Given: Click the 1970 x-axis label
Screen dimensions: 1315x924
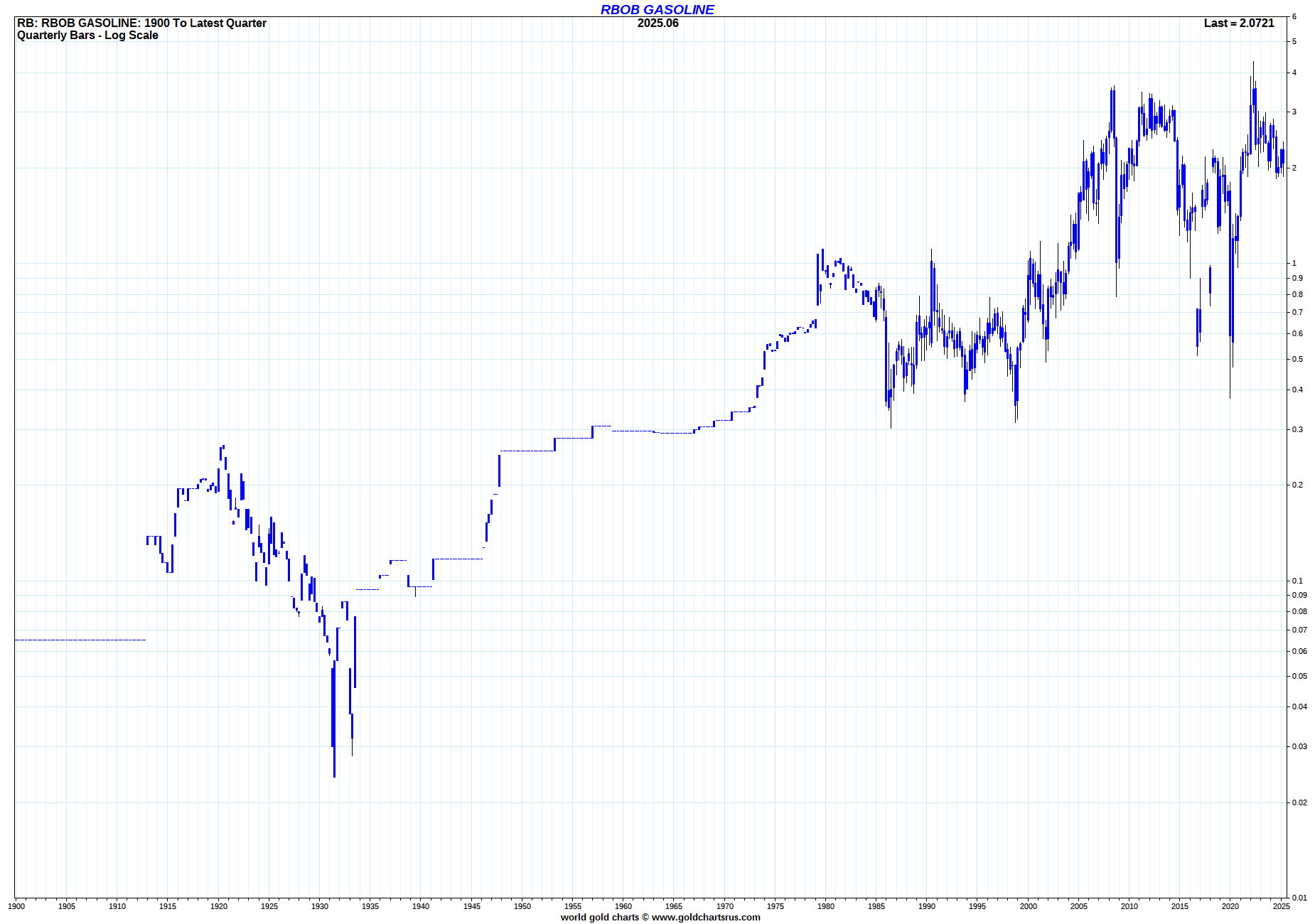Looking at the screenshot, I should (x=725, y=906).
